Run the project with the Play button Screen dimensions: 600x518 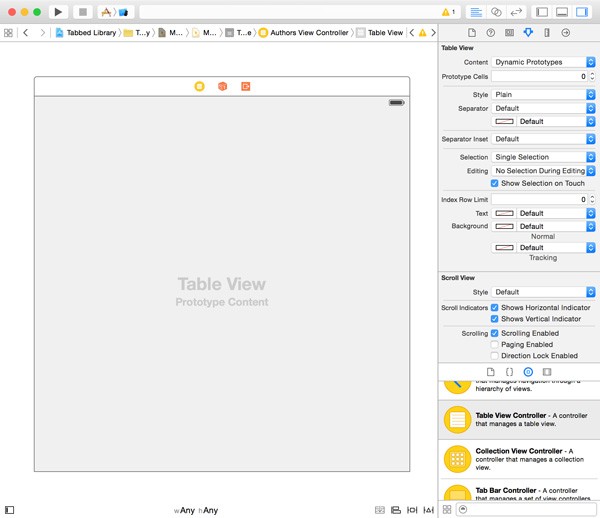coord(58,12)
